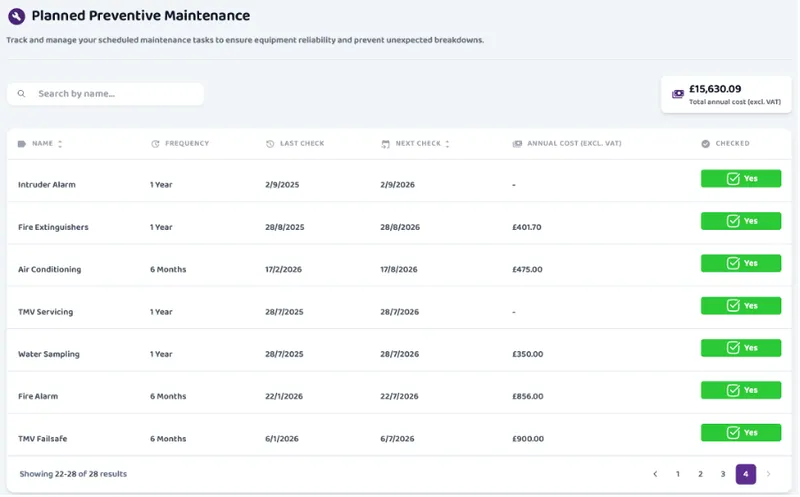The image size is (800, 497).
Task: Click the tag icon in Name column header
Action: point(22,144)
